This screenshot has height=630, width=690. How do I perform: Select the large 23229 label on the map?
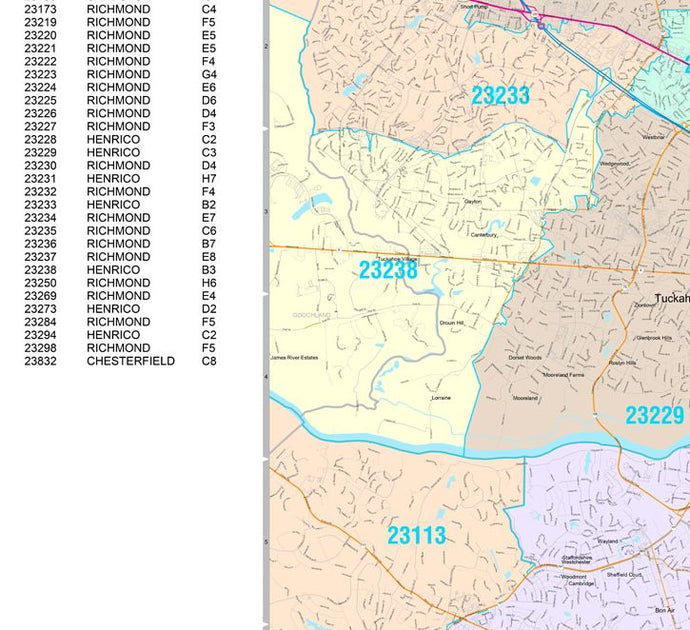click(x=655, y=415)
